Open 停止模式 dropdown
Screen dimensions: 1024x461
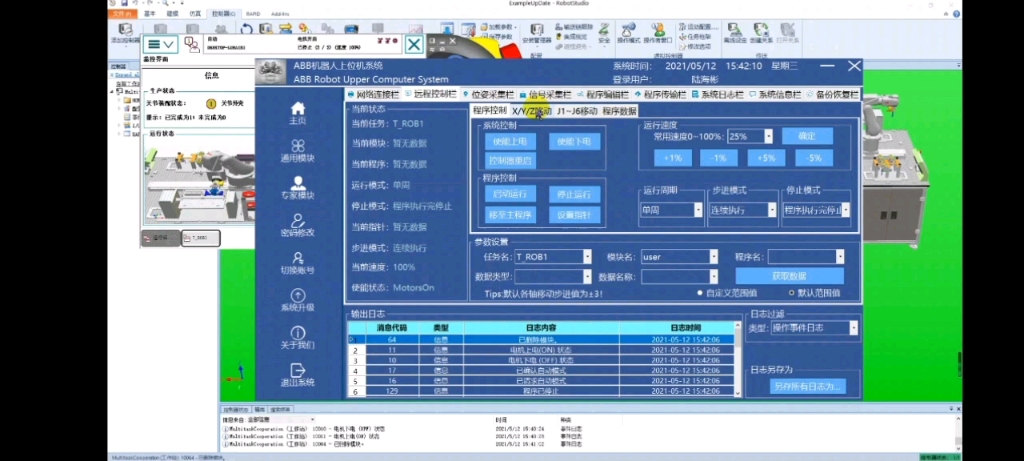(816, 210)
